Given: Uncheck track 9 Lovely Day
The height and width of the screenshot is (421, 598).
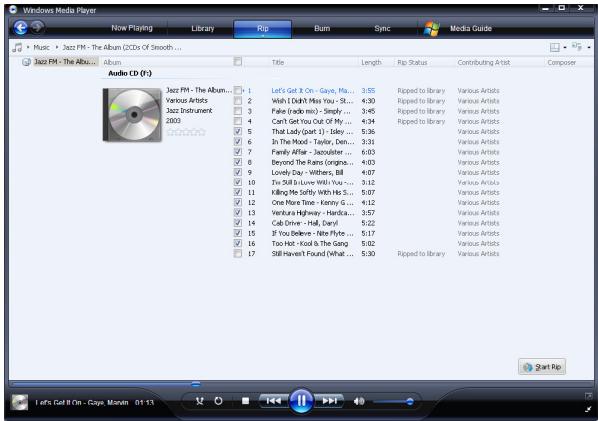Looking at the screenshot, I should coord(238,172).
